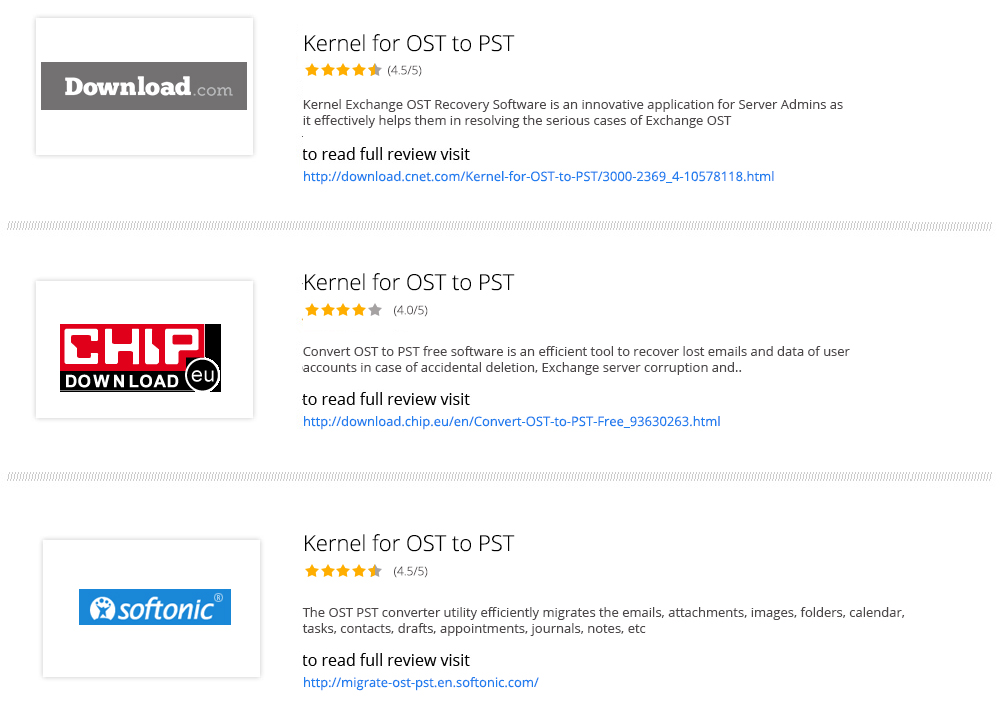Click the title beside the Download.com logo

[408, 43]
